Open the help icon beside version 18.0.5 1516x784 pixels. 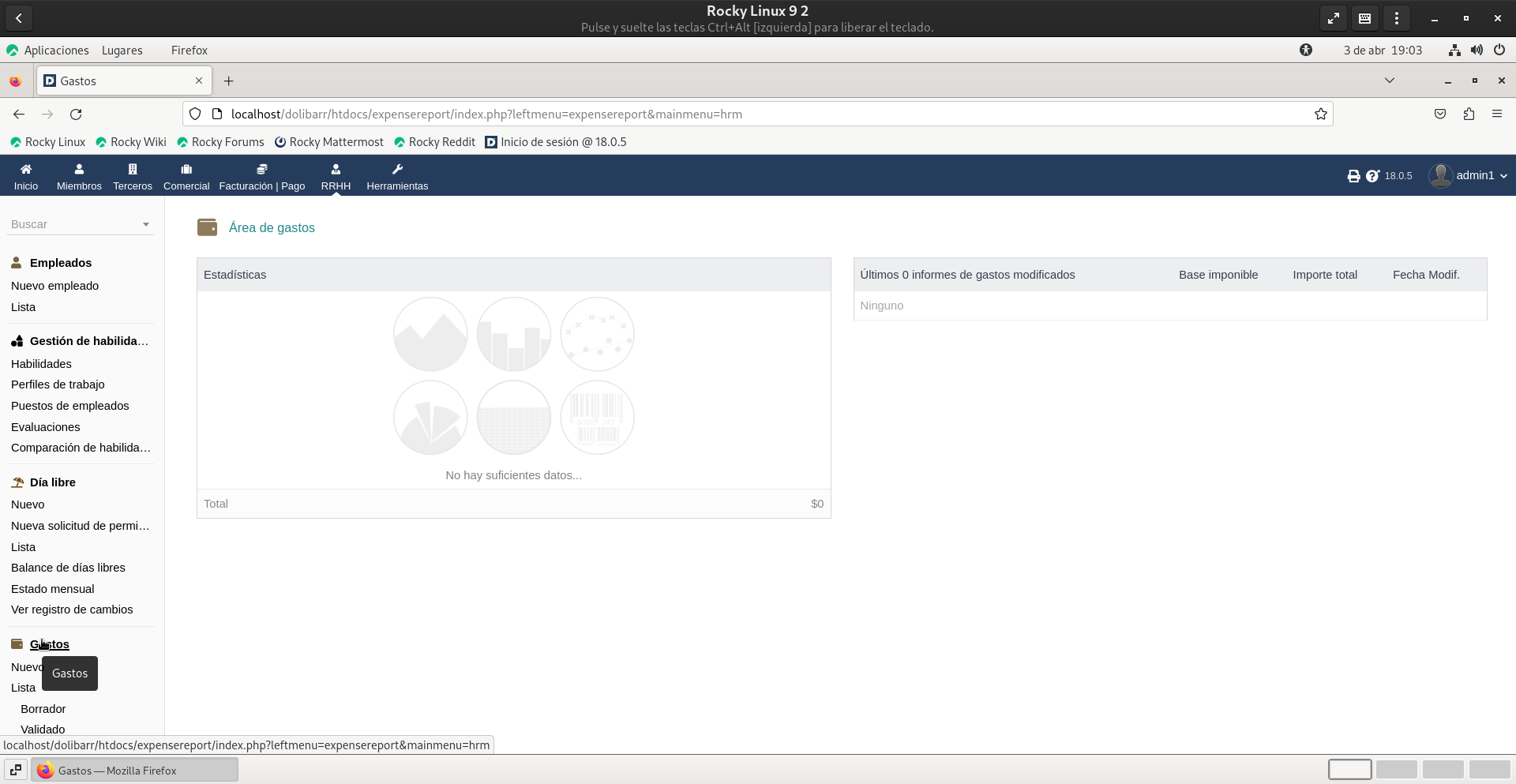[x=1372, y=176]
